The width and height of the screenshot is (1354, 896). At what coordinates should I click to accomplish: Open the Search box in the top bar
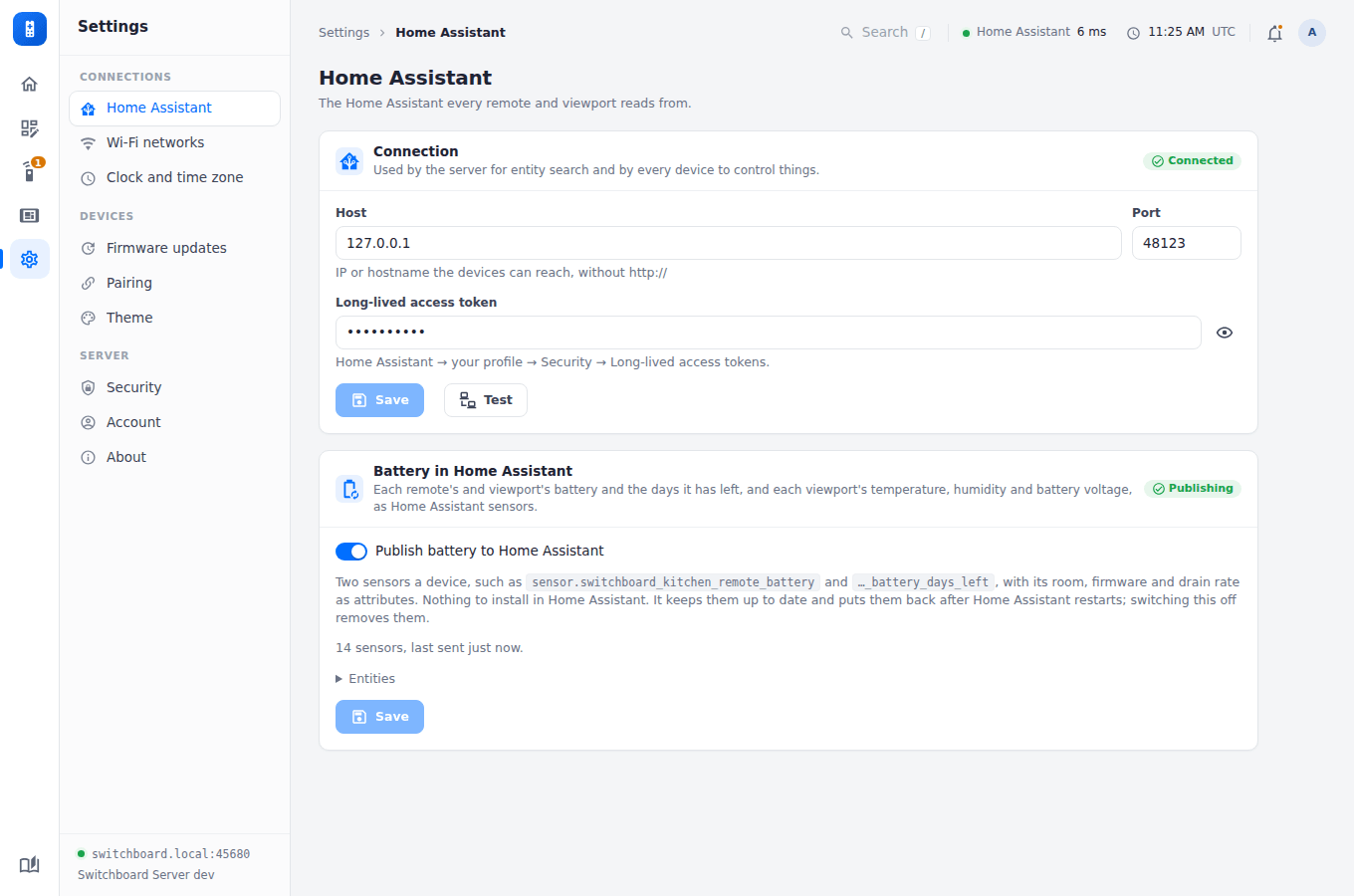tap(886, 33)
